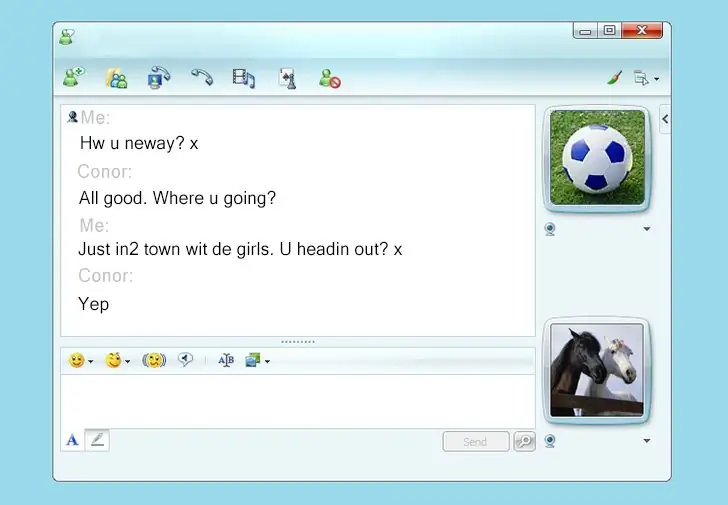Expand options arrow under soccer ball picture
Screen dimensions: 728x505
(x=646, y=229)
